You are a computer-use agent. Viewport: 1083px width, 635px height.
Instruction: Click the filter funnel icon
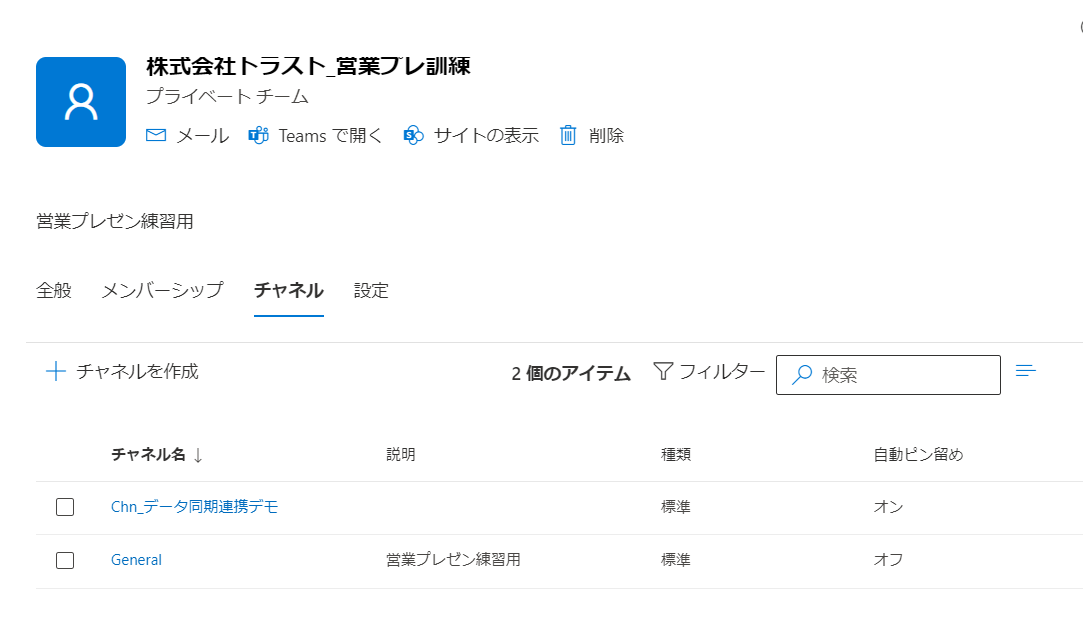(663, 372)
